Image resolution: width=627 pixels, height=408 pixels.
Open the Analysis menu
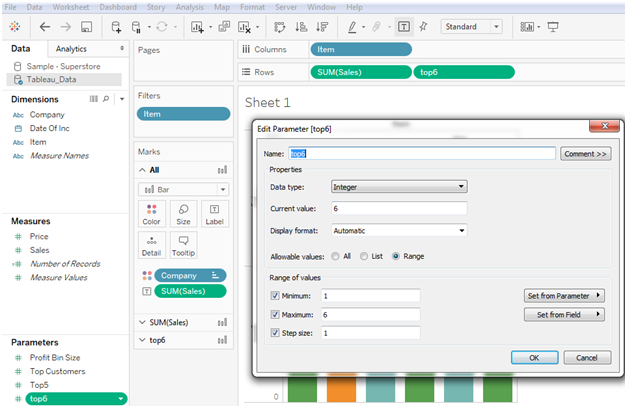190,7
